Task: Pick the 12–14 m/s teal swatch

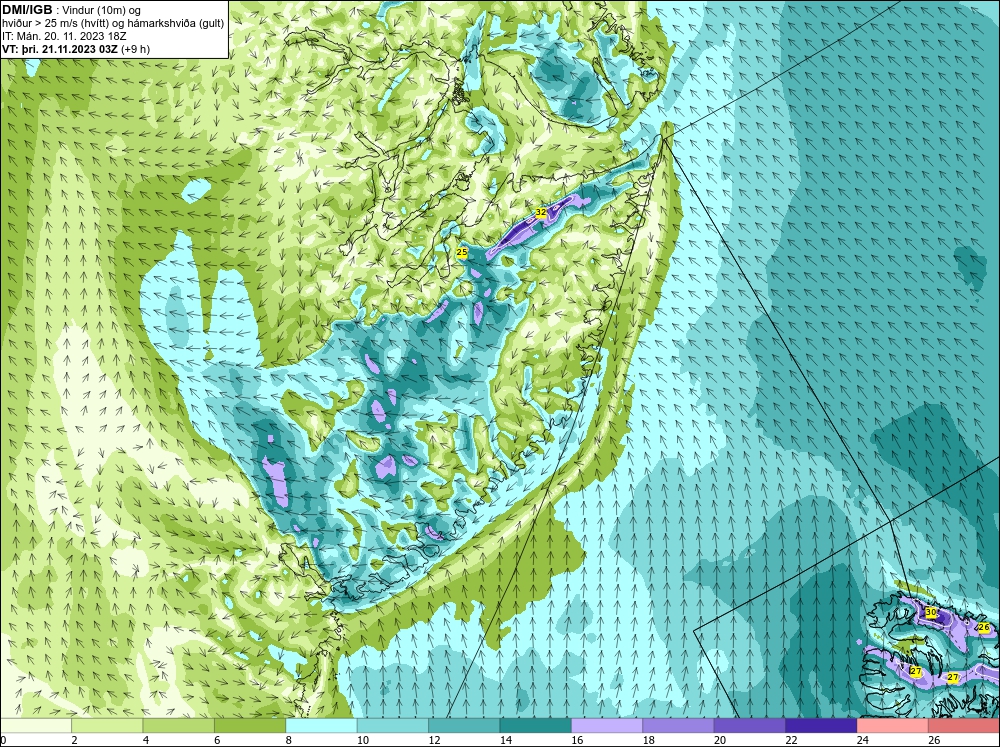Action: pyautogui.click(x=464, y=725)
